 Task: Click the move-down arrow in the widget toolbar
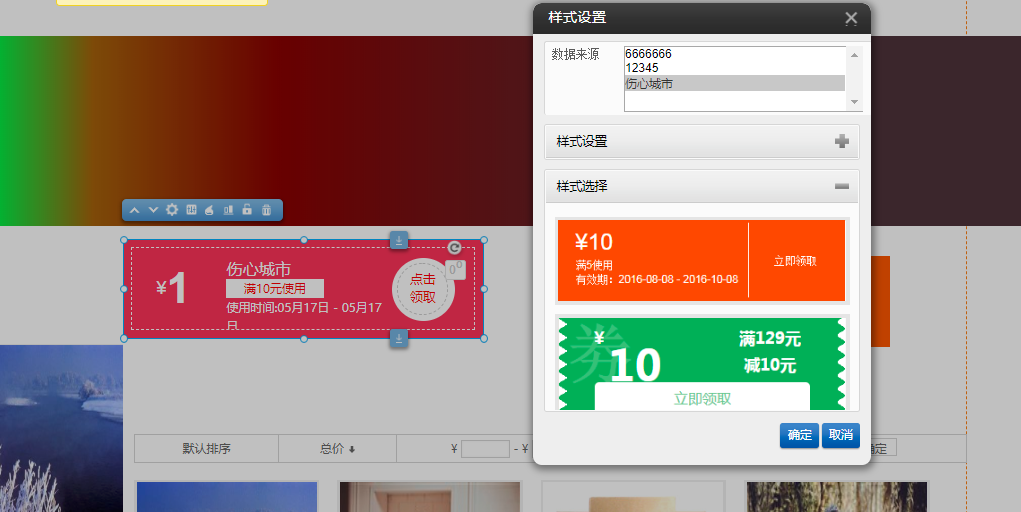153,210
